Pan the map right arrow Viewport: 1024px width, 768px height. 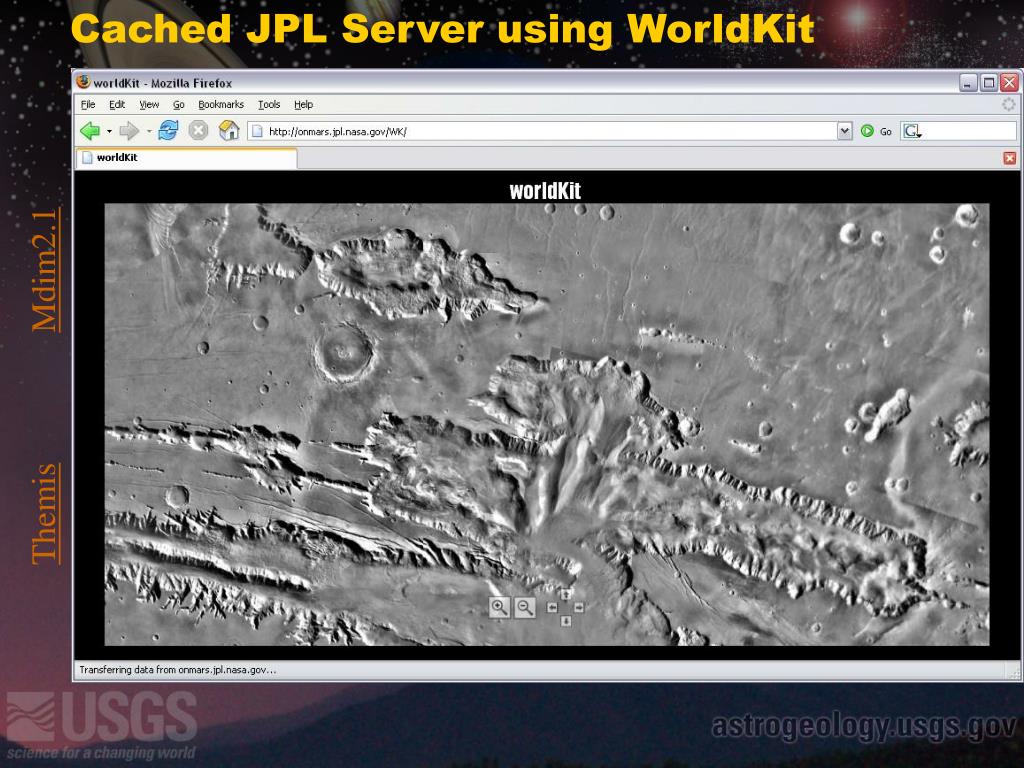coord(579,607)
